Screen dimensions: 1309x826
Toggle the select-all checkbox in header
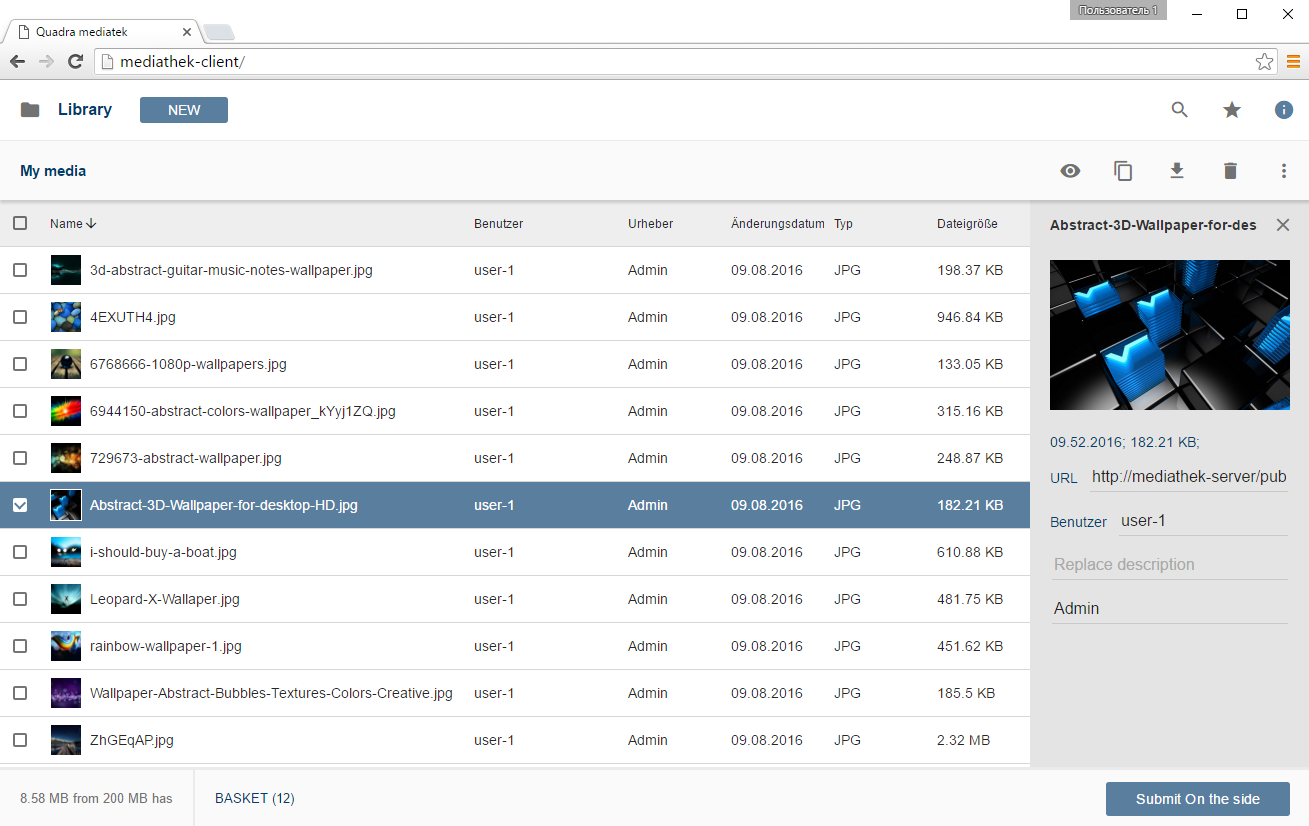(20, 223)
